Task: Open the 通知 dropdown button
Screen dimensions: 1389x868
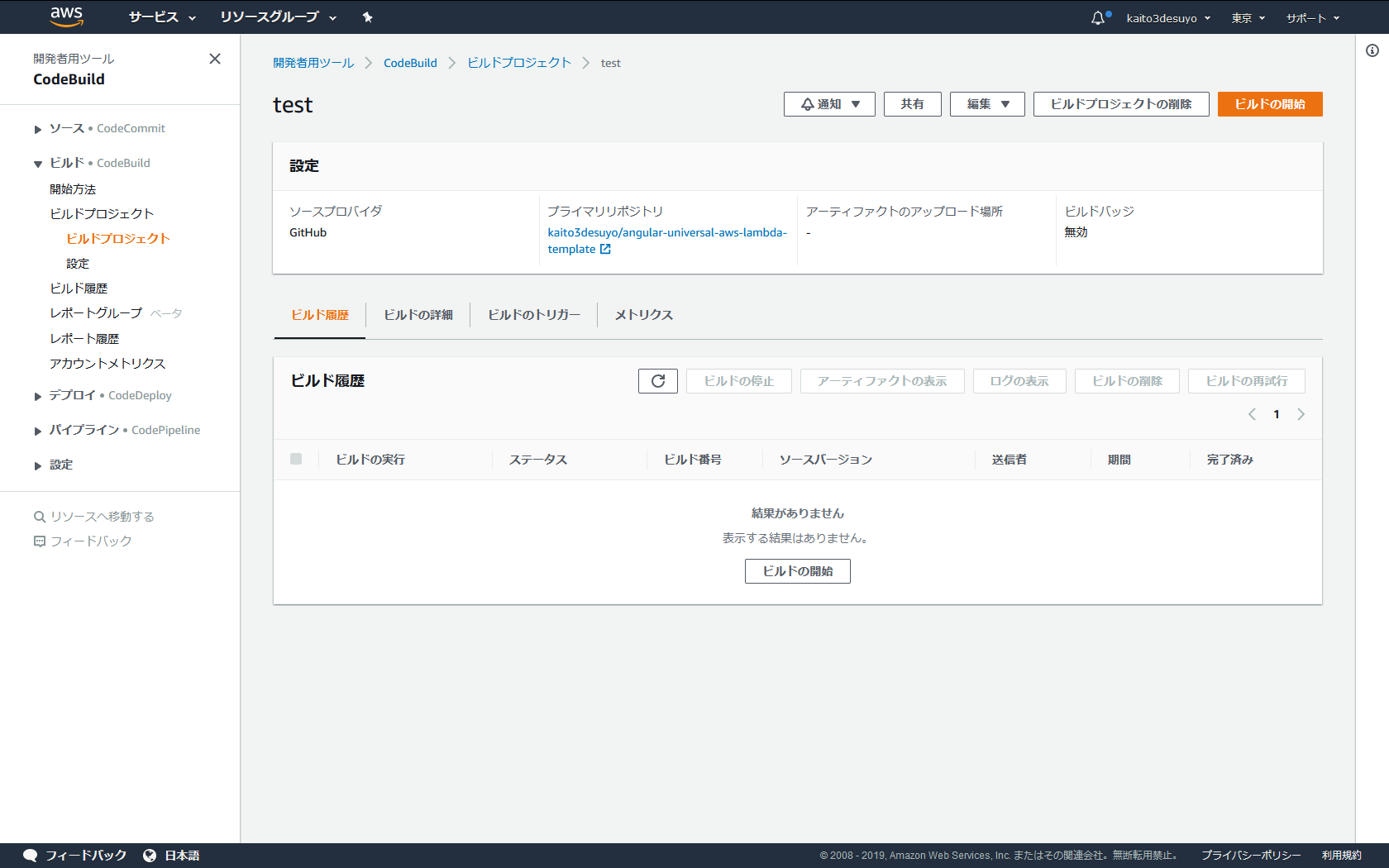Action: click(829, 104)
